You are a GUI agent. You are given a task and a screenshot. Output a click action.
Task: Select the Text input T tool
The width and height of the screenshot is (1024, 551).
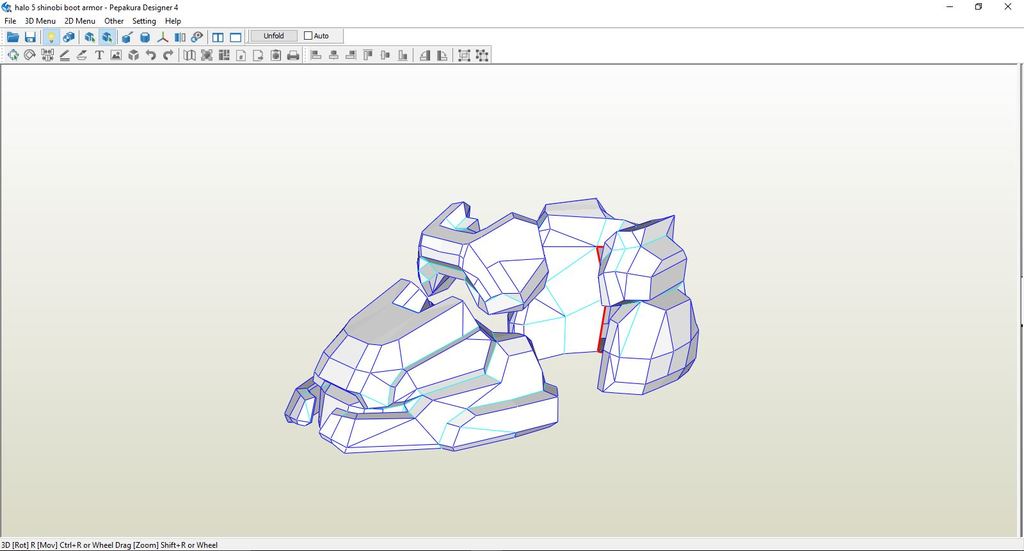tap(99, 55)
